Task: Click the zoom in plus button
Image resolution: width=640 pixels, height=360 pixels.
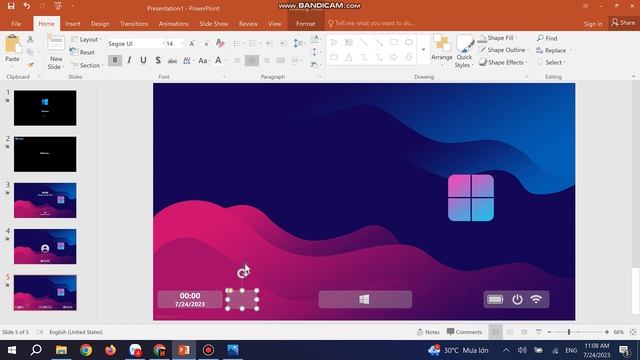Action: tap(607, 332)
